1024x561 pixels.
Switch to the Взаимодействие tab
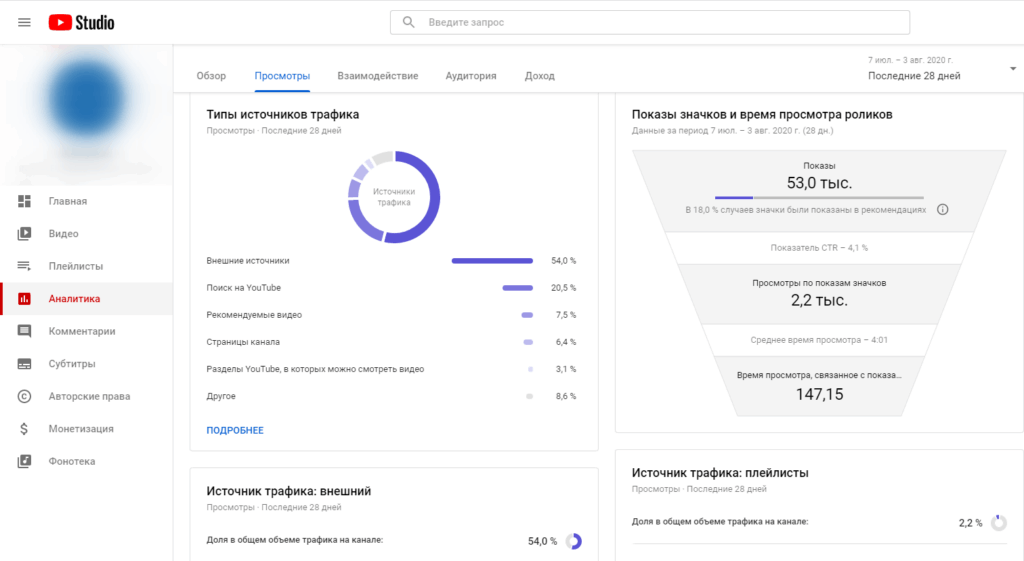377,76
